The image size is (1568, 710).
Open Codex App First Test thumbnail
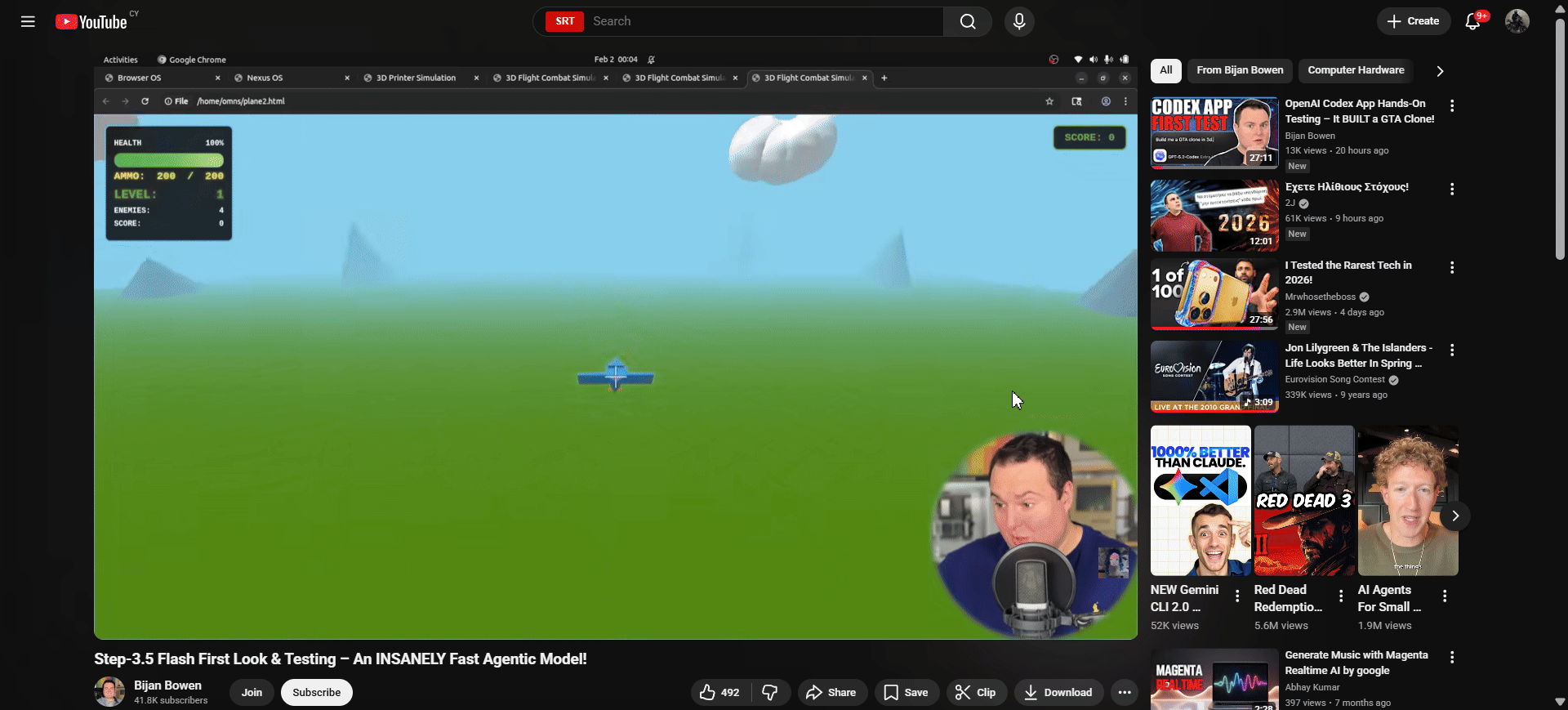[1214, 132]
